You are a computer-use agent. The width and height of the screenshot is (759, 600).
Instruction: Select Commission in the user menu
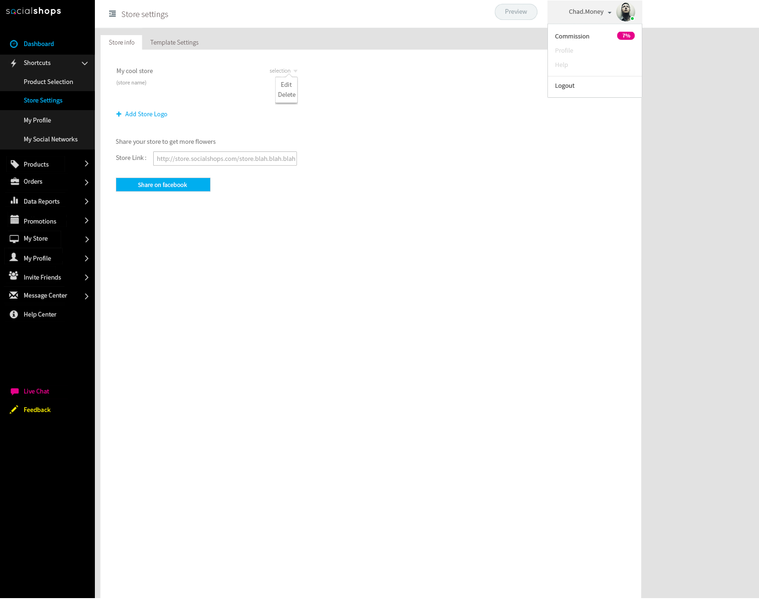[572, 36]
